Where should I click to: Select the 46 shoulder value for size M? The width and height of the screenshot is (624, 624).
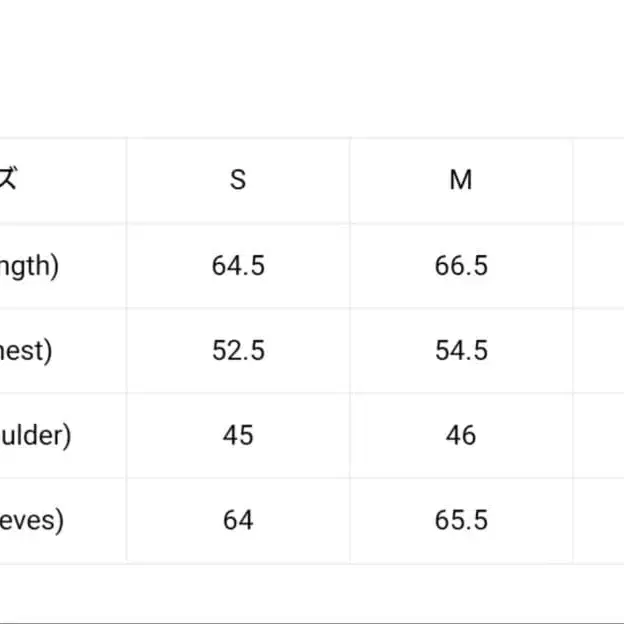tap(461, 436)
